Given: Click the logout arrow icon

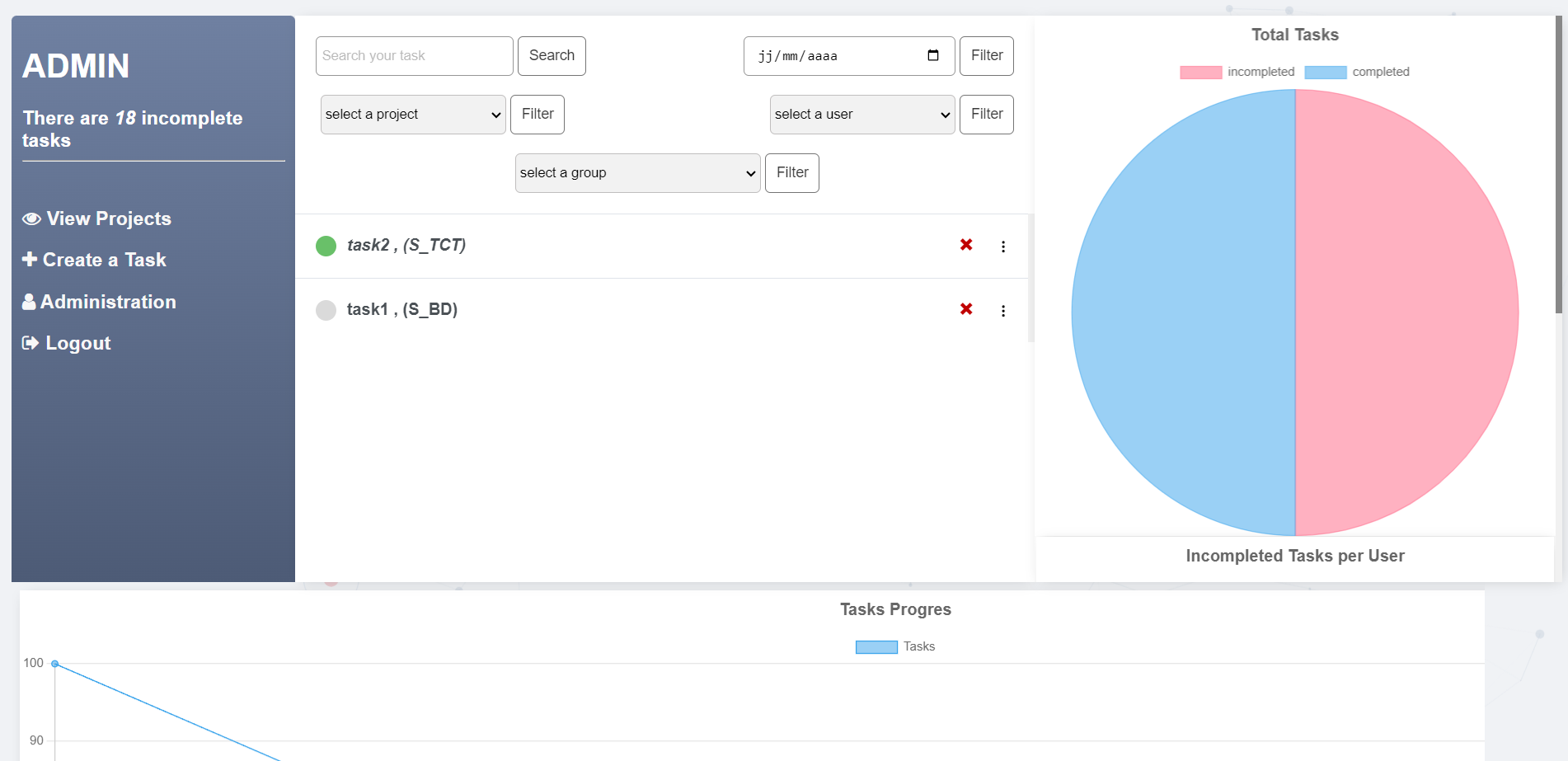Looking at the screenshot, I should 31,343.
